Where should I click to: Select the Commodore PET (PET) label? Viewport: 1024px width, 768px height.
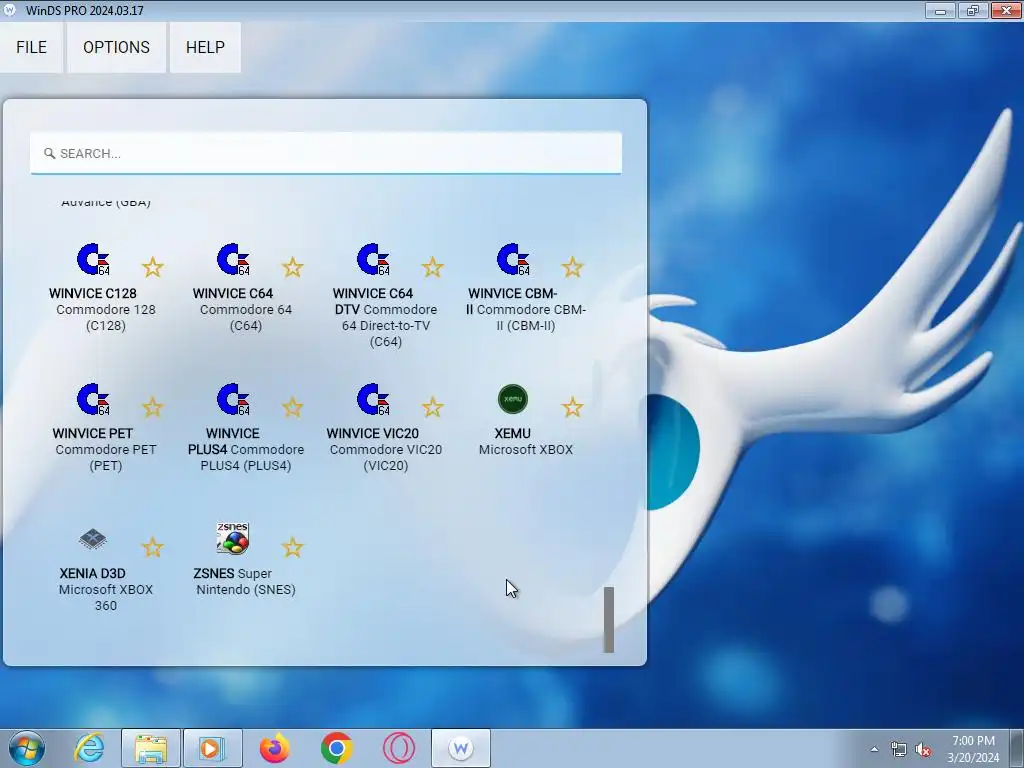pyautogui.click(x=106, y=458)
